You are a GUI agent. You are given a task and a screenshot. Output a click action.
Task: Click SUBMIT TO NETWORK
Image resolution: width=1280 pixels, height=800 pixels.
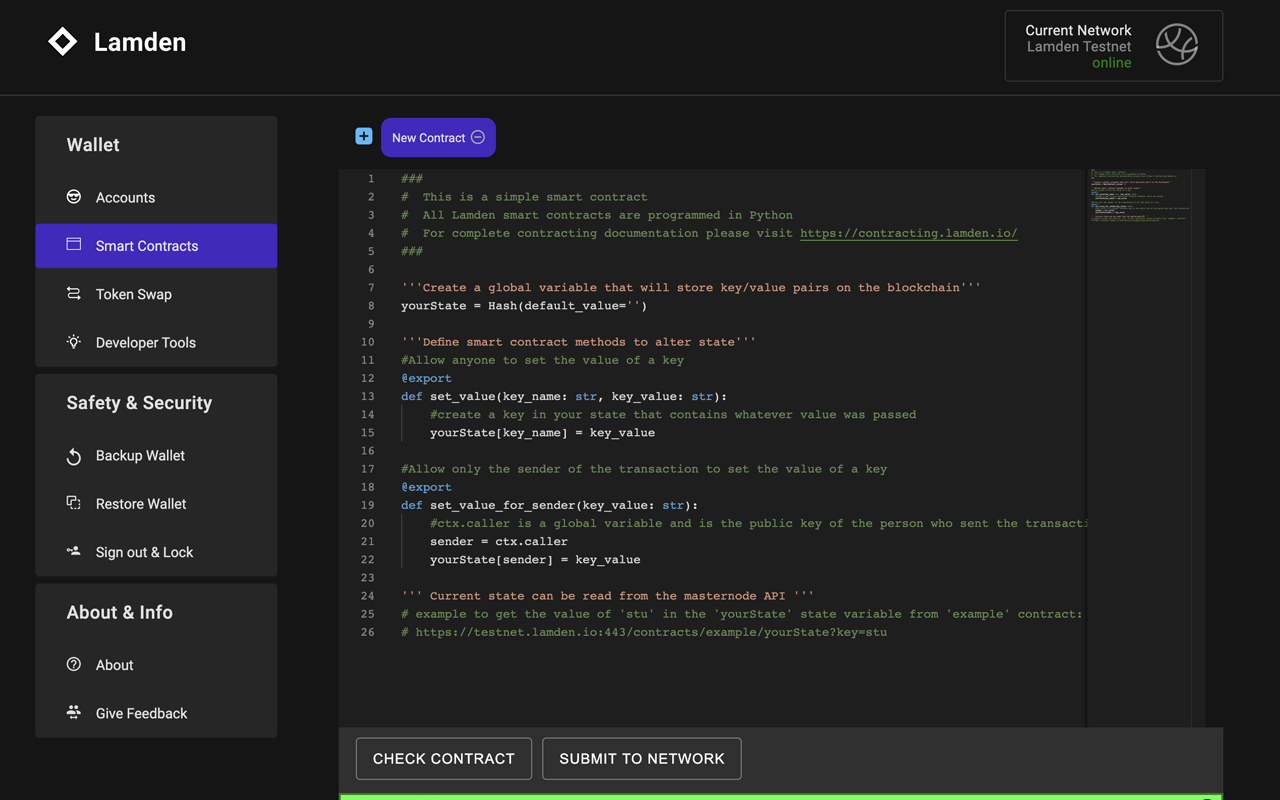641,758
